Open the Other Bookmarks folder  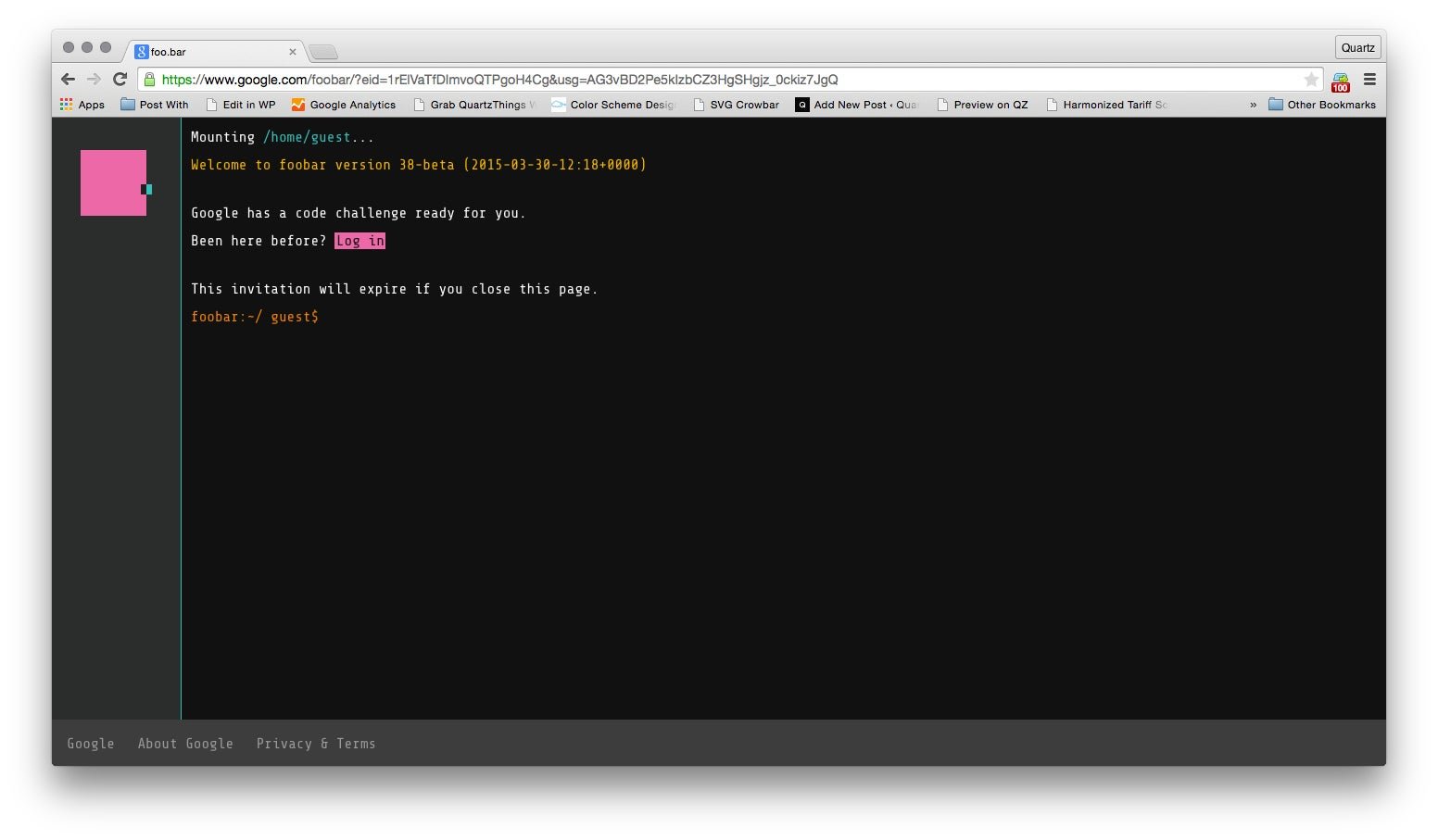(1322, 105)
